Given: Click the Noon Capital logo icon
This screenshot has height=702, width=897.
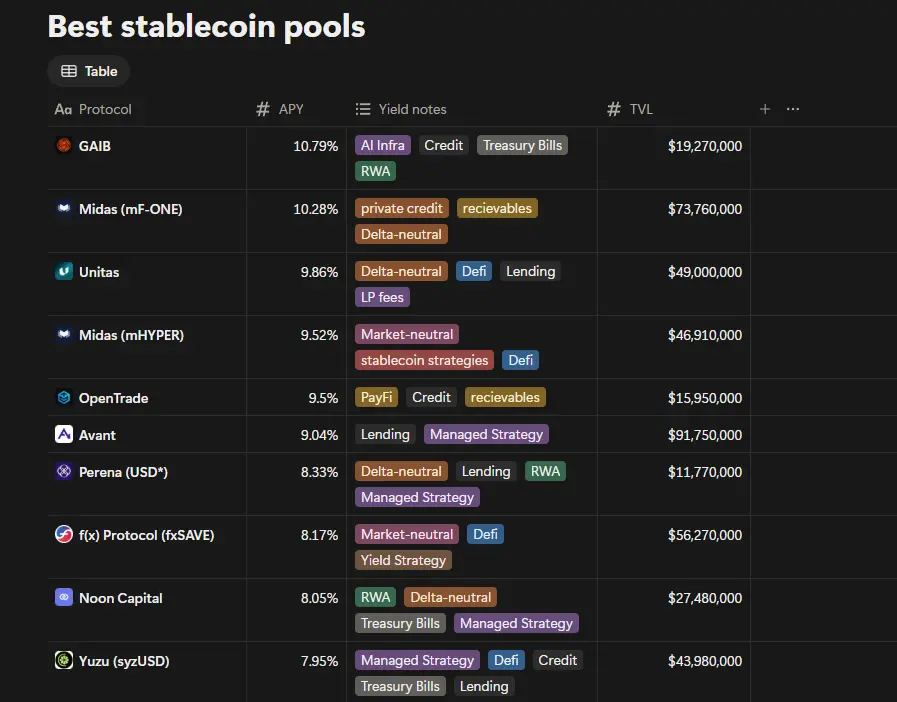Looking at the screenshot, I should point(63,597).
